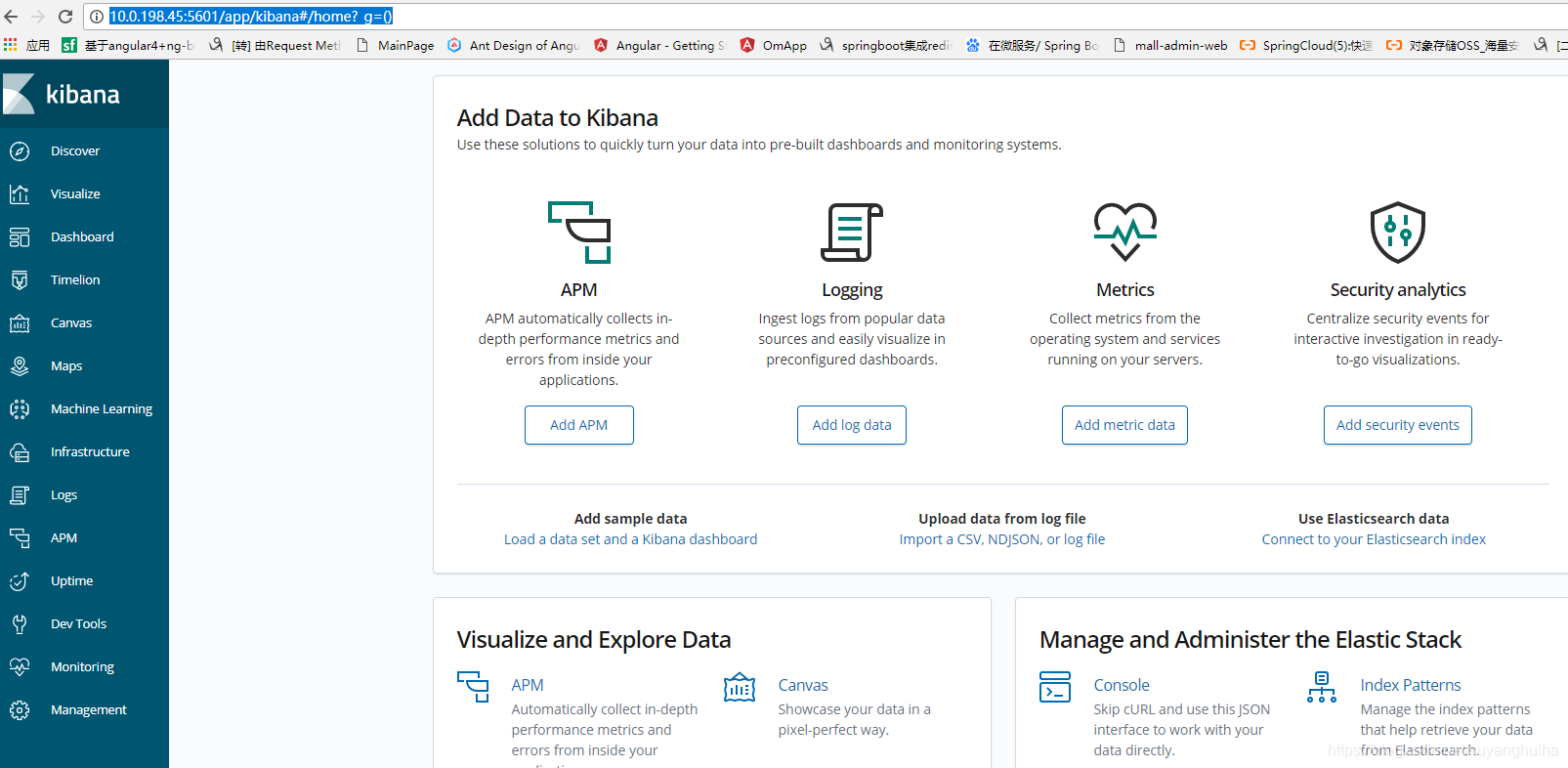Open Infrastructure via its sidebar icon
This screenshot has width=1568, height=768.
(20, 452)
